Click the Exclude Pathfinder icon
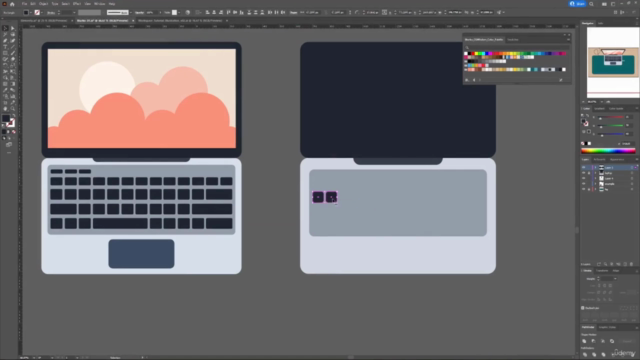Image resolution: width=640 pixels, height=360 pixels. coord(612,341)
